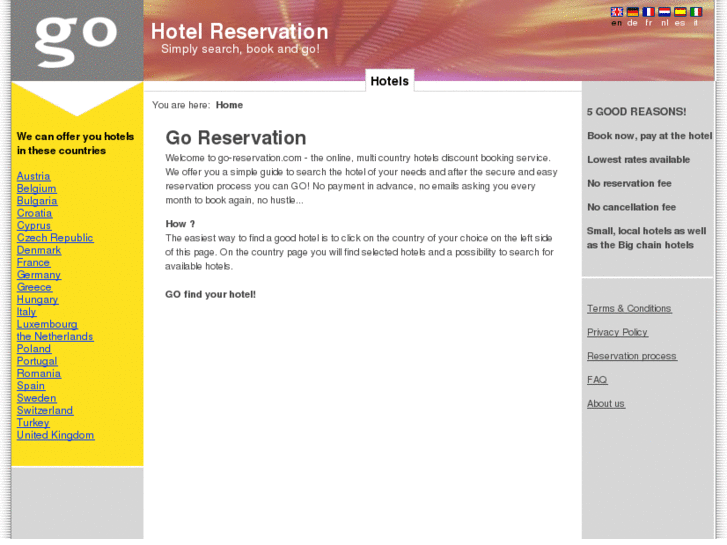Viewport: 727px width, 545px height.
Task: Open the FAQ link
Action: coord(597,379)
